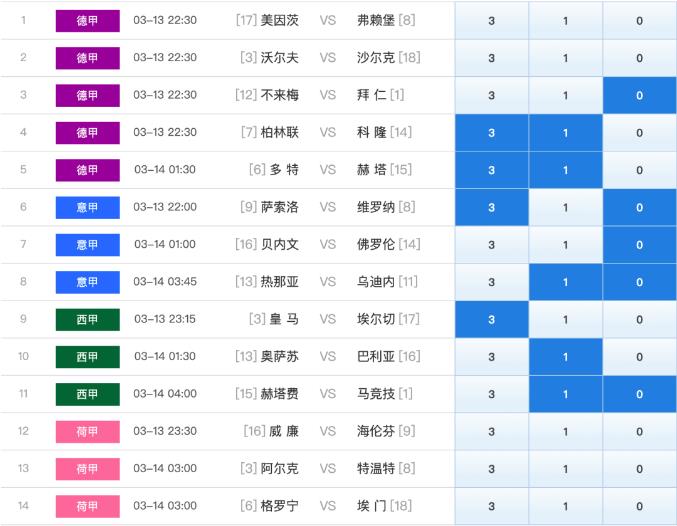Select option 1 for 沃尔夫 vs 沙尔克

click(566, 58)
